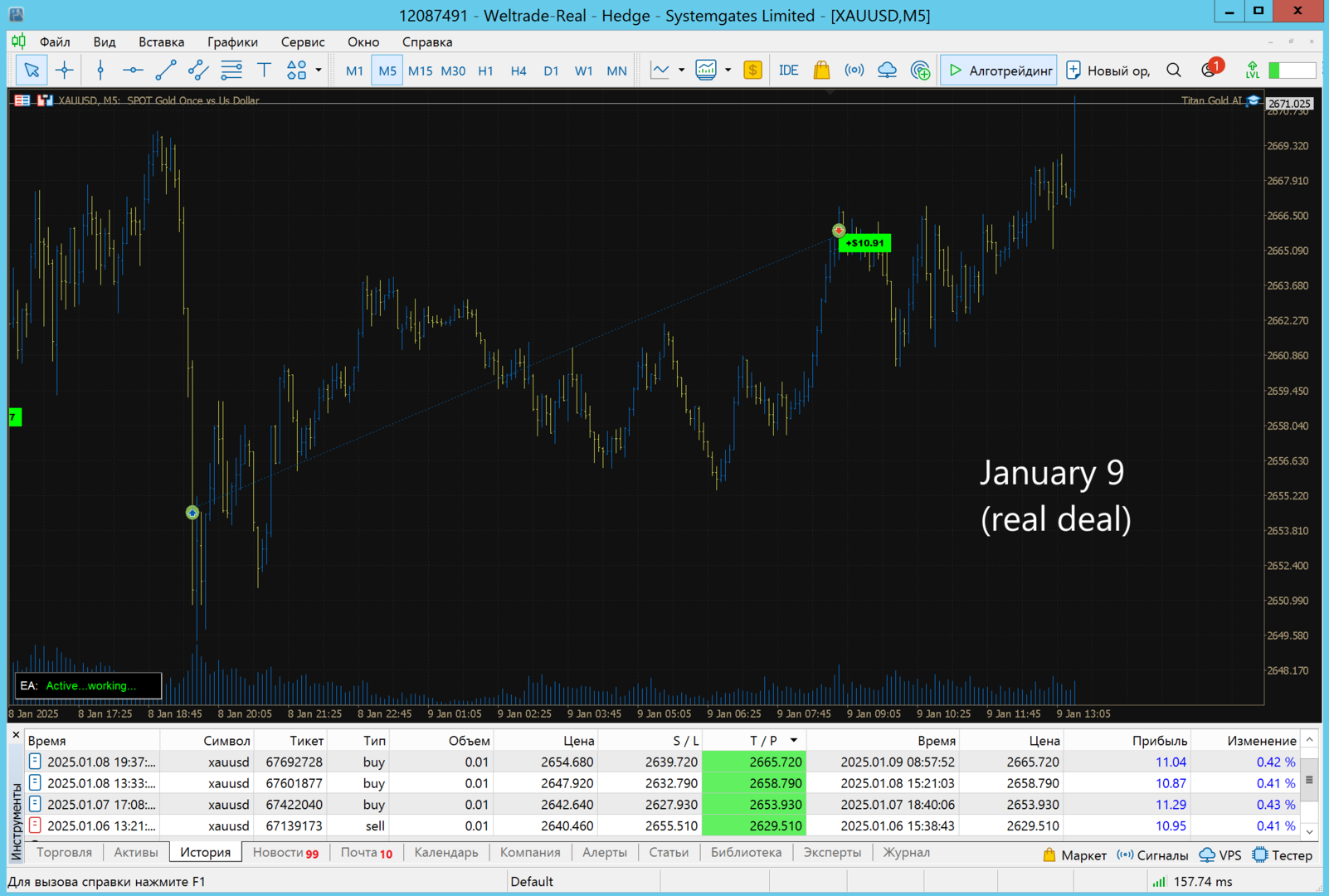Expand the chart type dropdown arrow

(681, 71)
